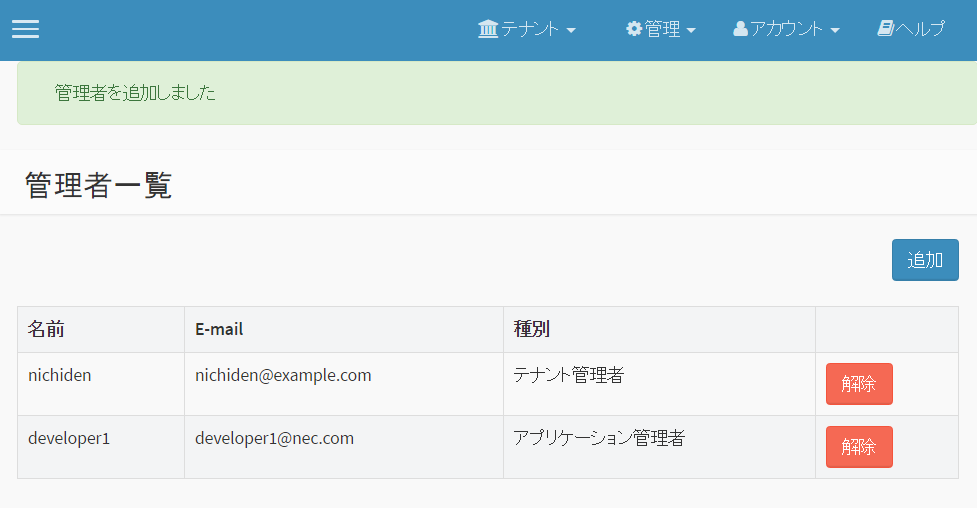Open the テナント menu label

530,29
